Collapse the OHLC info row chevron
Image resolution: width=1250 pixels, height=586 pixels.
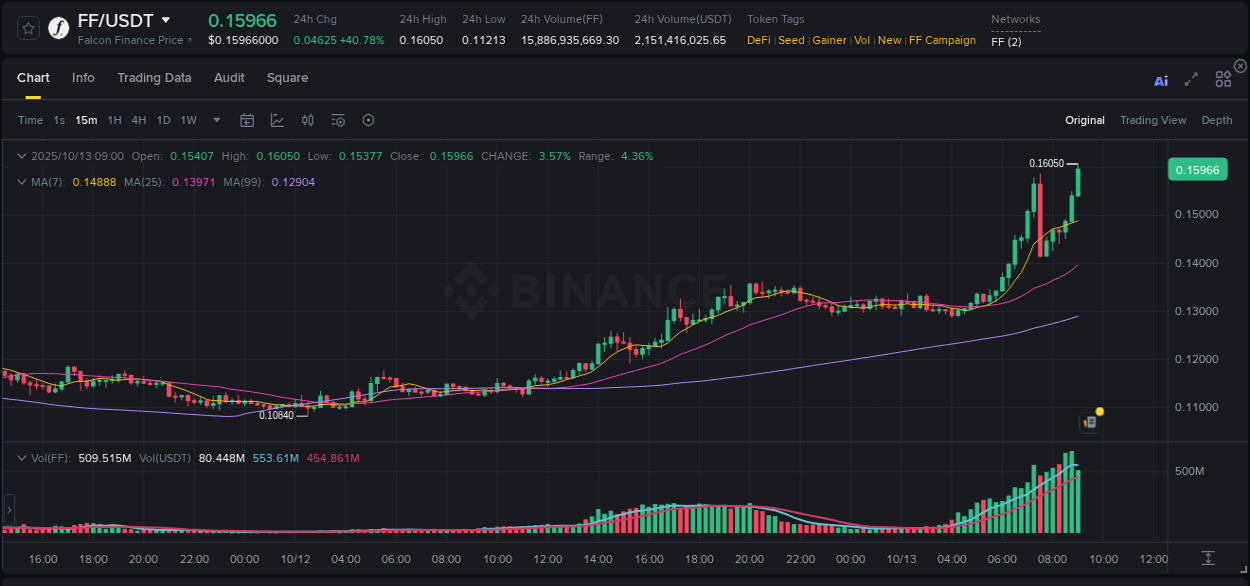pyautogui.click(x=22, y=156)
